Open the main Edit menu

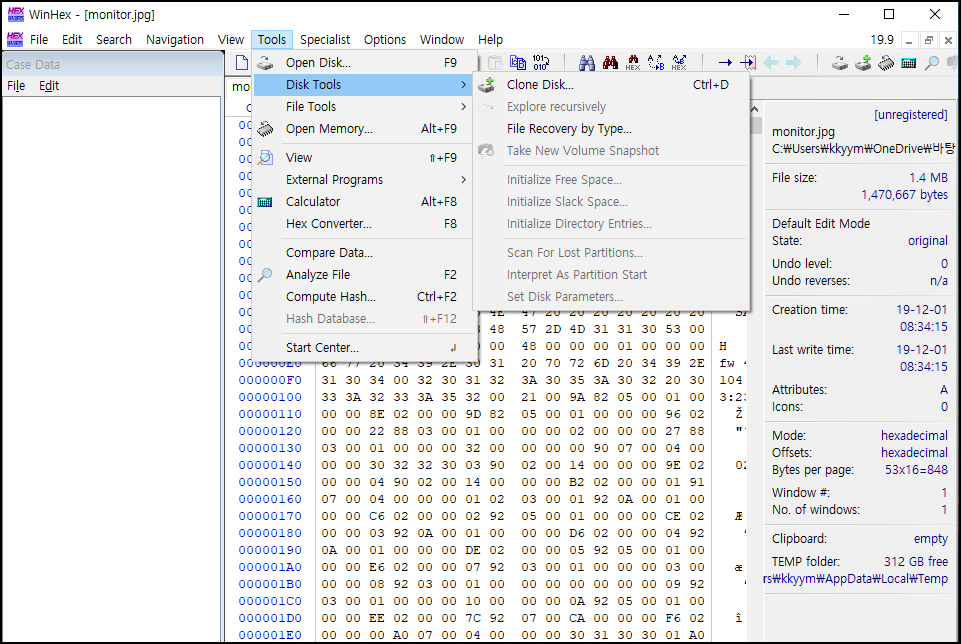click(72, 39)
